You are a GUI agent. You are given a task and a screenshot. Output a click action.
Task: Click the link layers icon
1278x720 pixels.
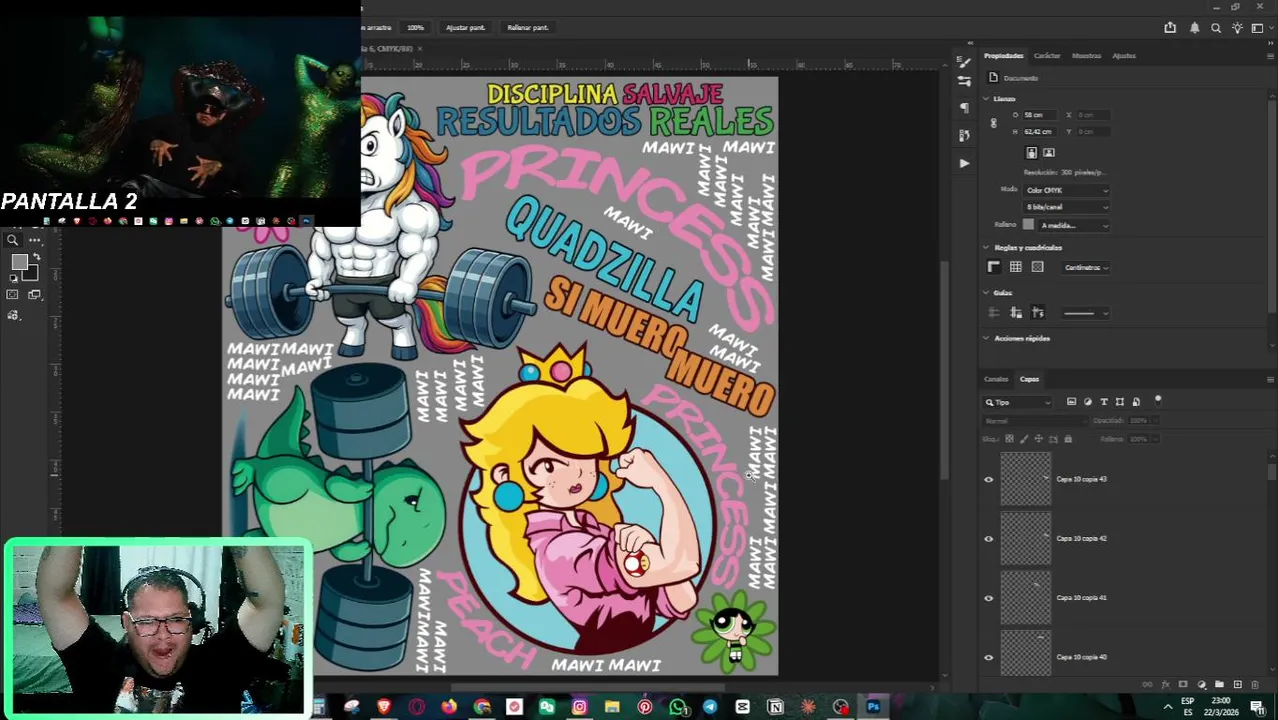(x=1147, y=685)
